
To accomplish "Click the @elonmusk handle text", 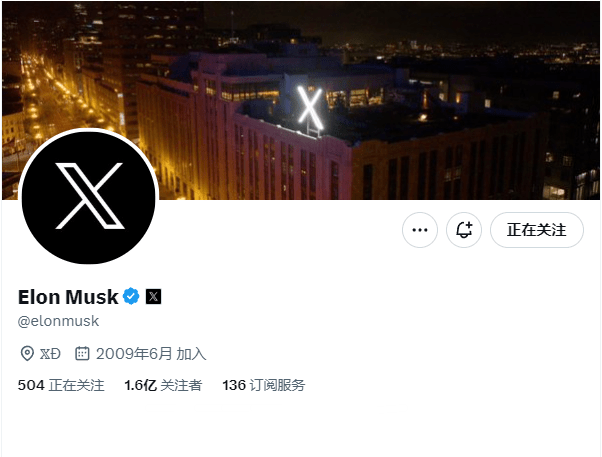I will point(58,321).
